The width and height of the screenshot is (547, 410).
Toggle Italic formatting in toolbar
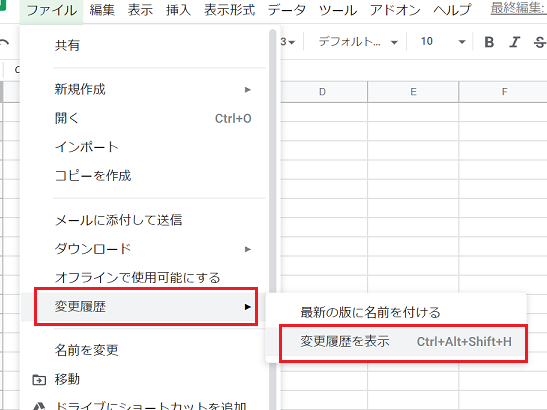(514, 42)
